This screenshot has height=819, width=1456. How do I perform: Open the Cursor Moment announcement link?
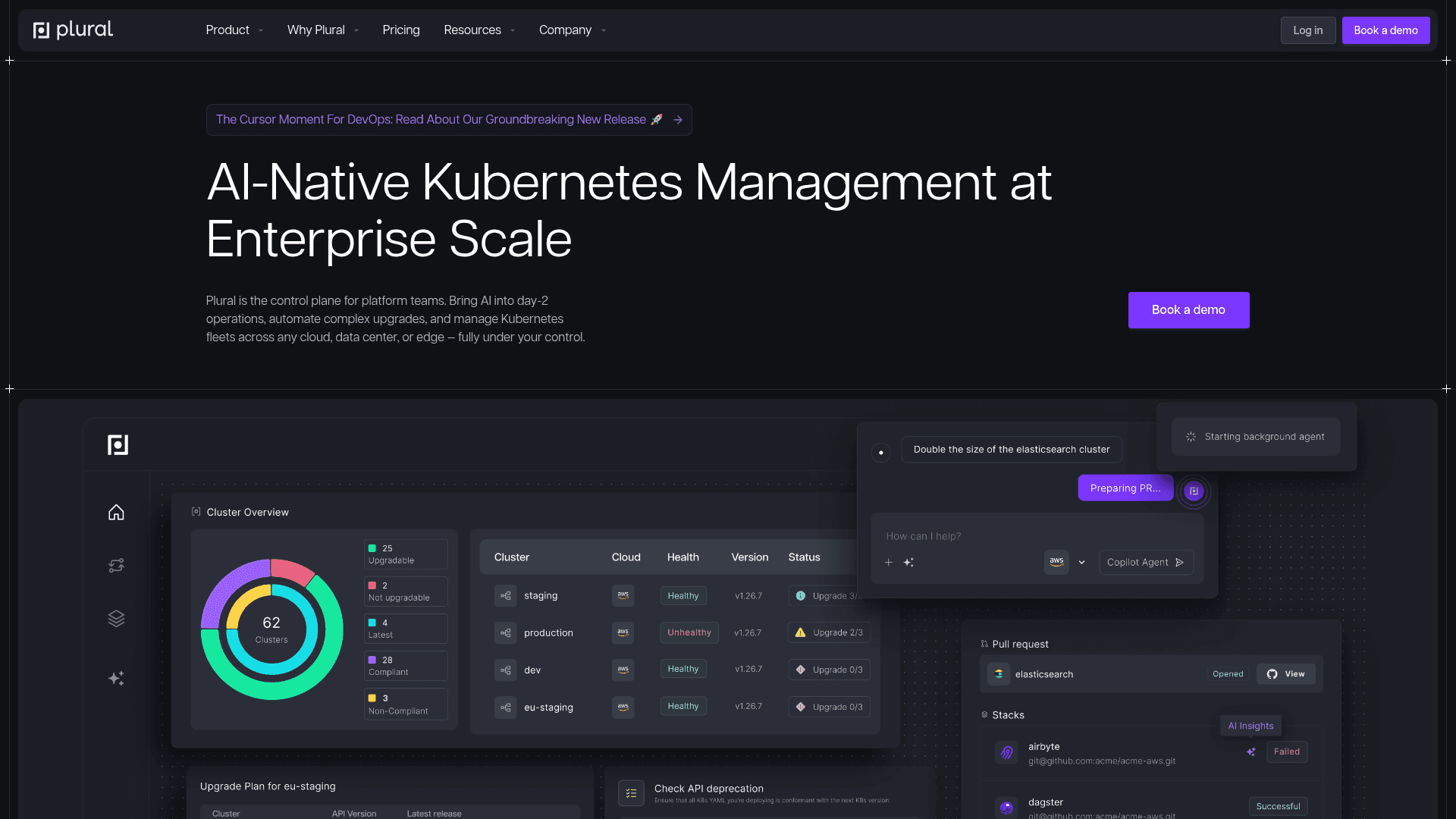[449, 119]
